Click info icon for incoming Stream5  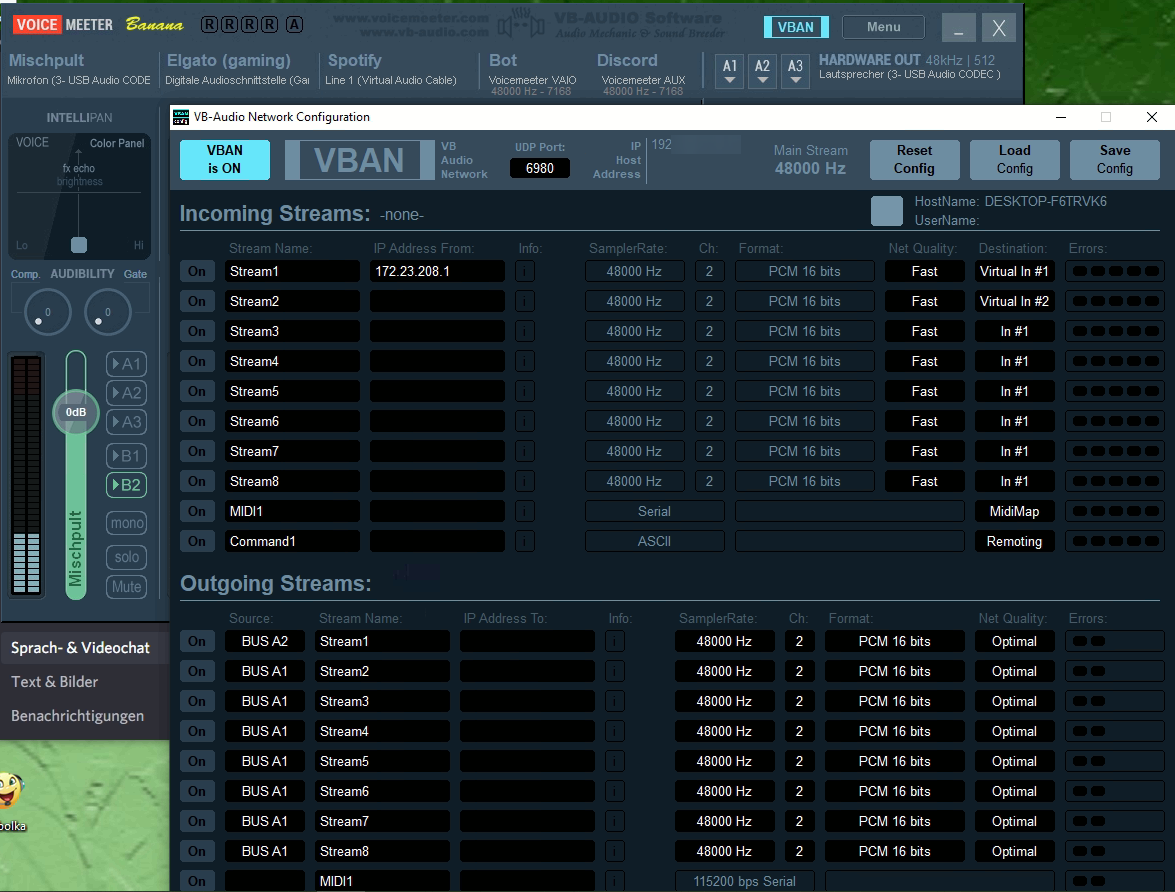(525, 391)
